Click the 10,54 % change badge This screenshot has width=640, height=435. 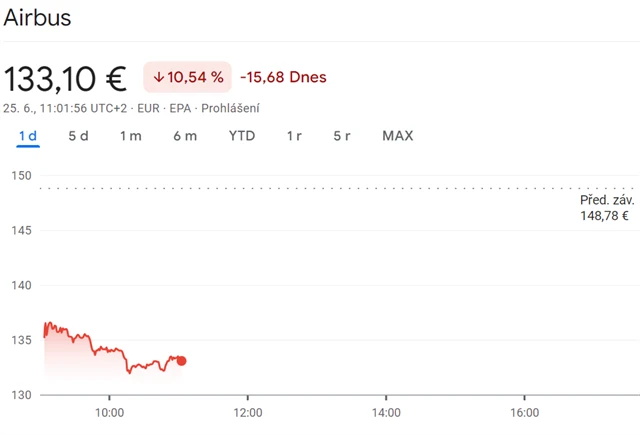point(188,77)
